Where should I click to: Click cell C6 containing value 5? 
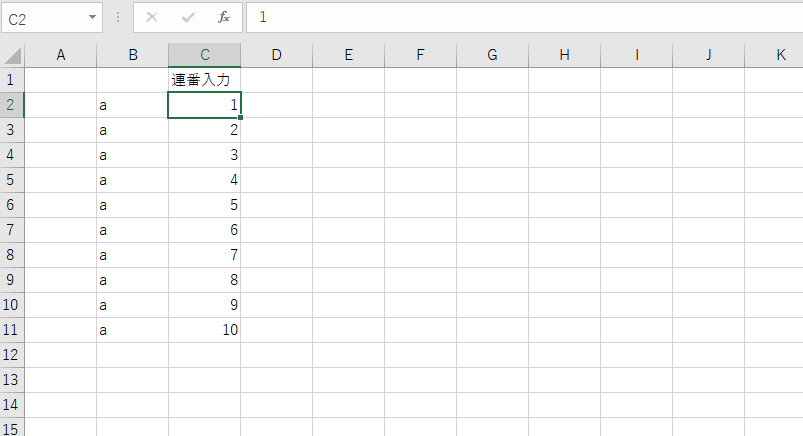point(205,205)
